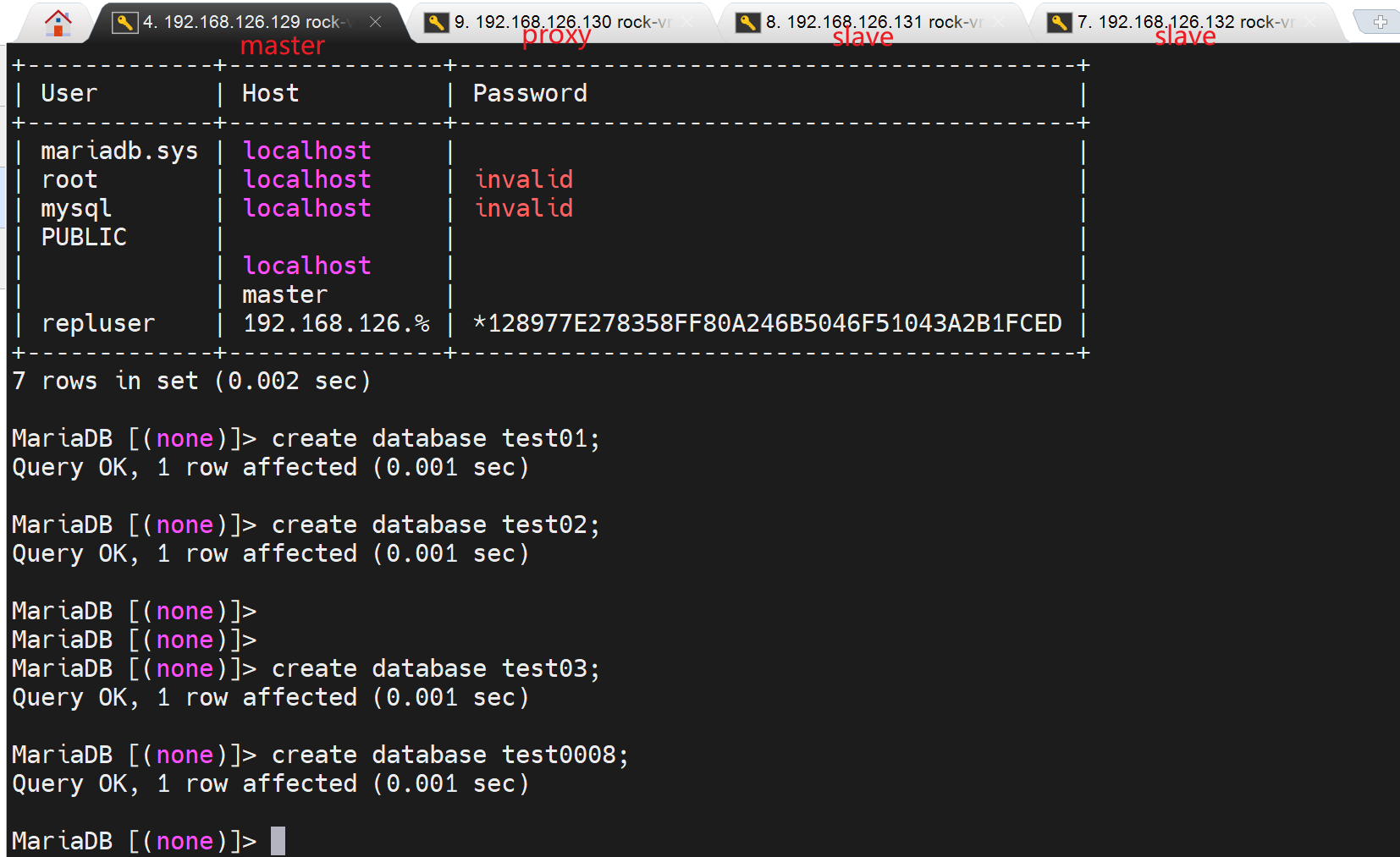Click the 'create database test0008;' command text

pos(449,755)
